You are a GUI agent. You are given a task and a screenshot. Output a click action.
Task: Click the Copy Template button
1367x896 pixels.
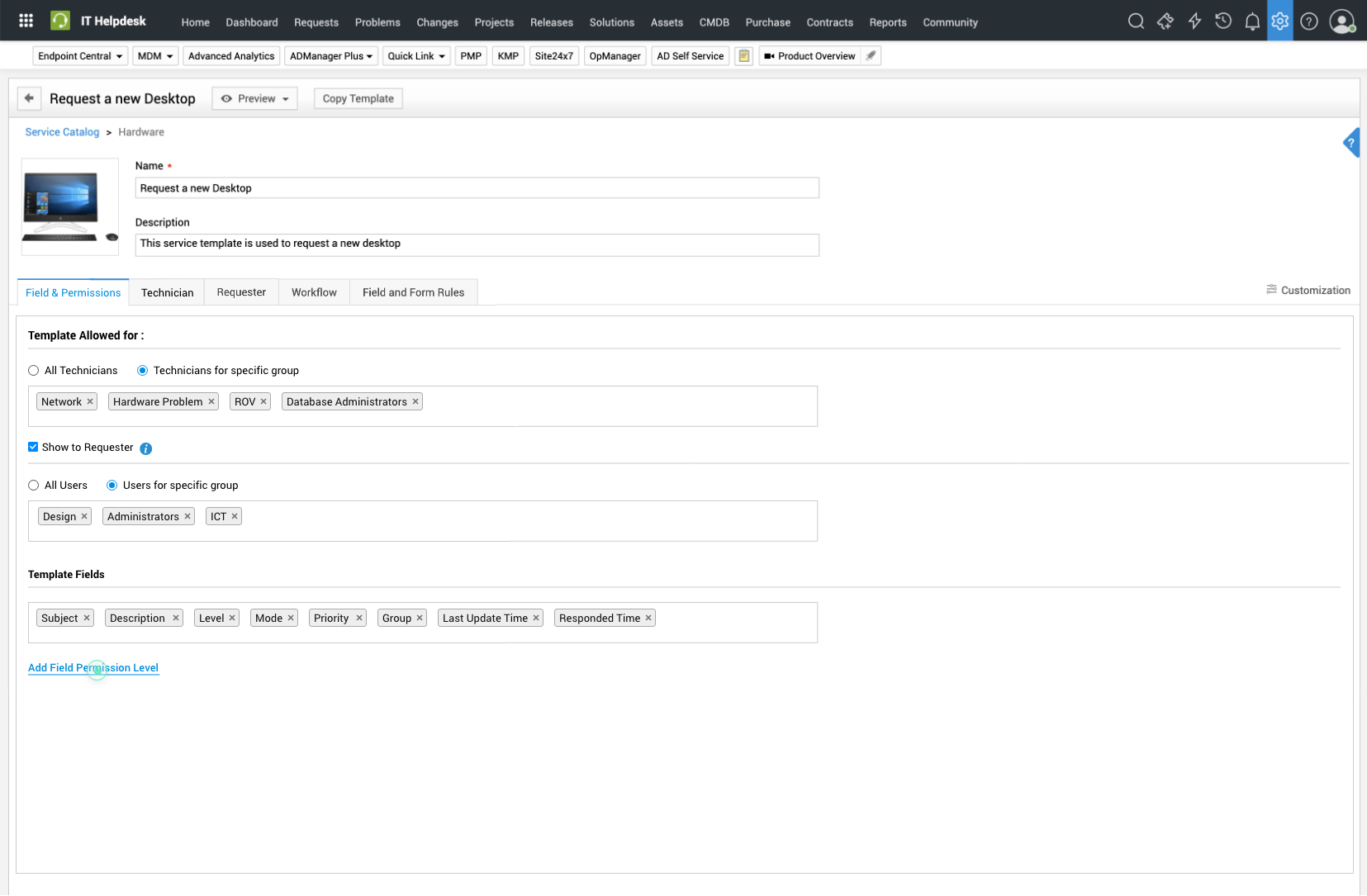(x=358, y=98)
